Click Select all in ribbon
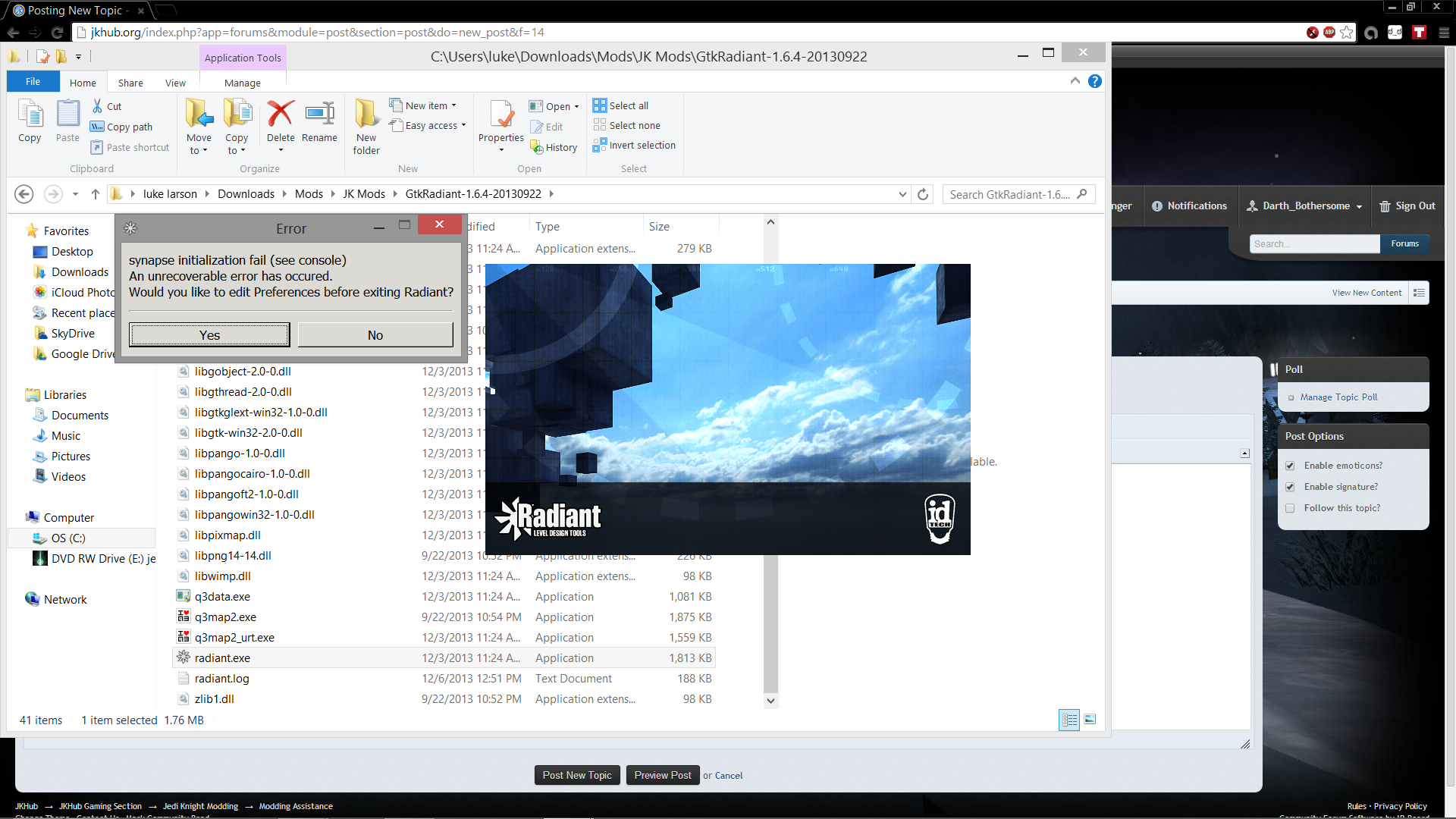The image size is (1456, 819). (x=621, y=105)
